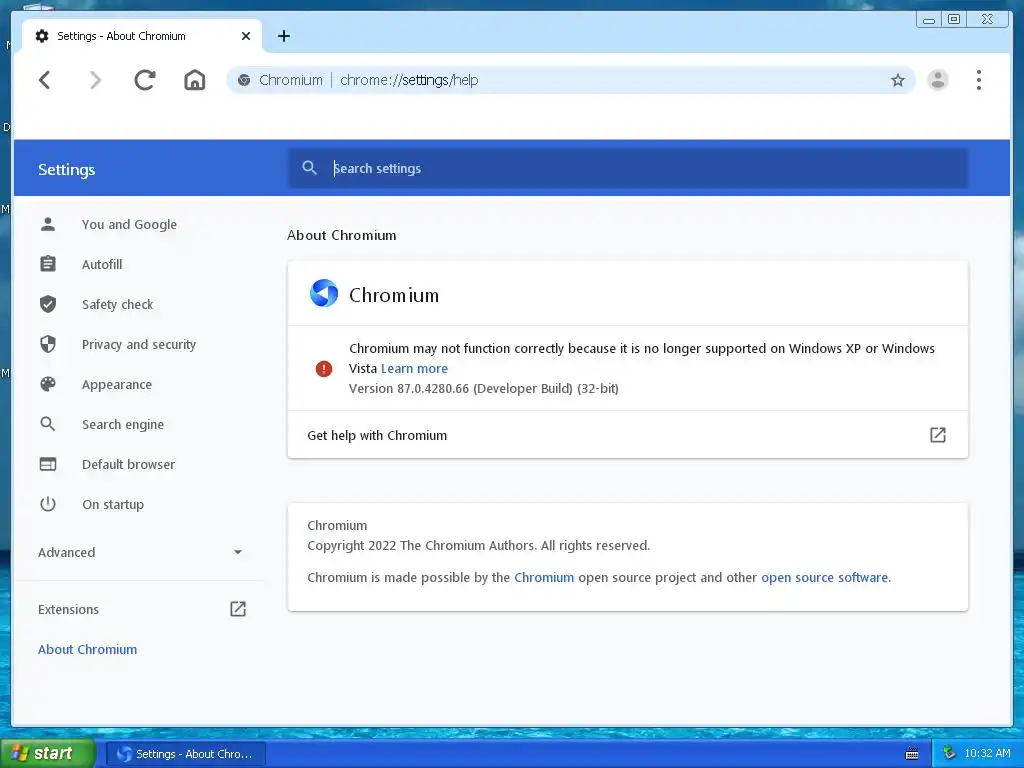Go back with the browser back arrow

pos(44,80)
